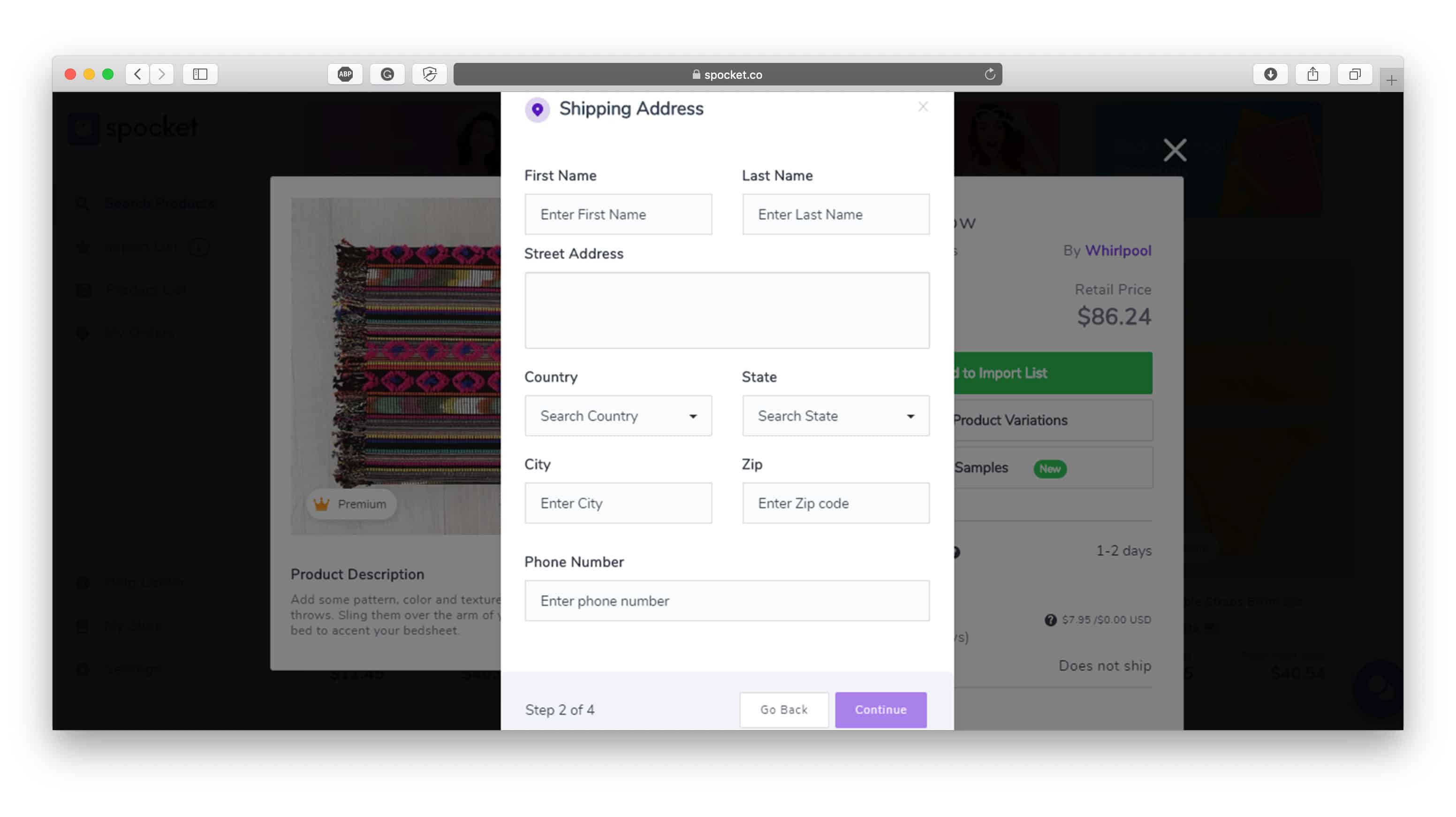Click the browser address bar

[727, 74]
